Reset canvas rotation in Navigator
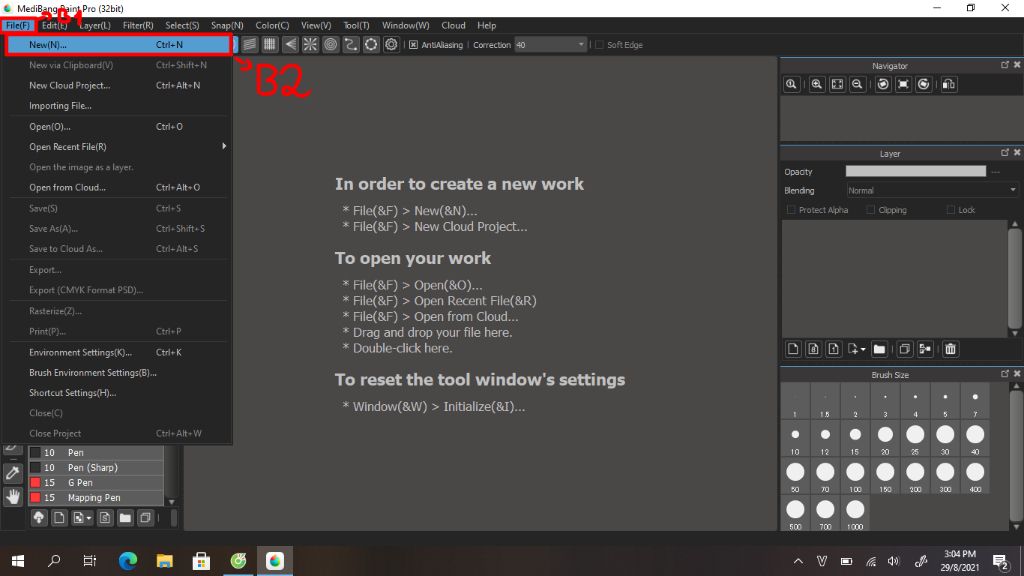This screenshot has height=576, width=1024. (903, 84)
